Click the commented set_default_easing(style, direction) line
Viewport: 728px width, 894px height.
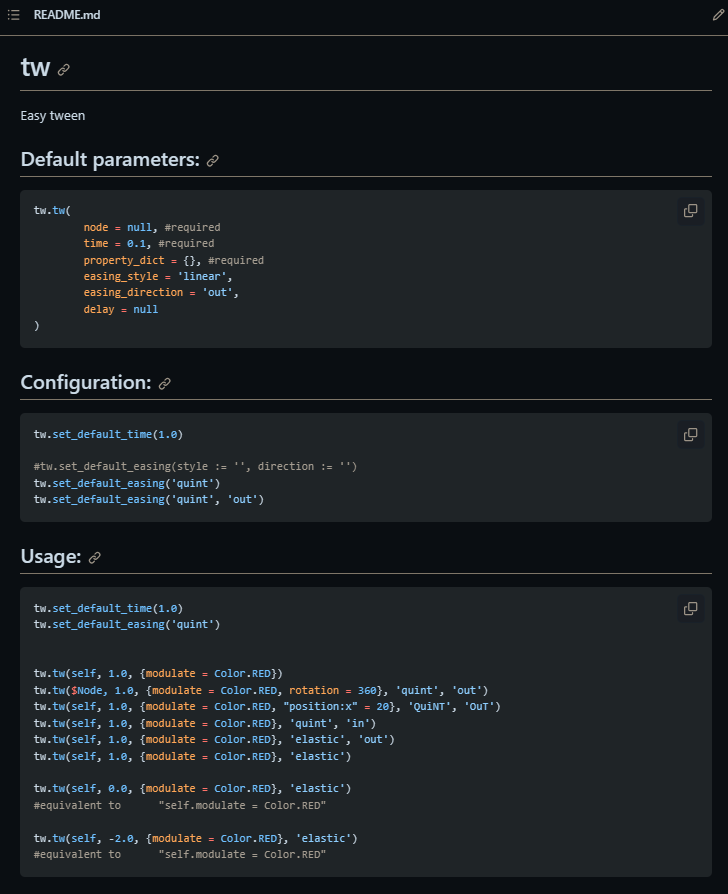click(195, 466)
